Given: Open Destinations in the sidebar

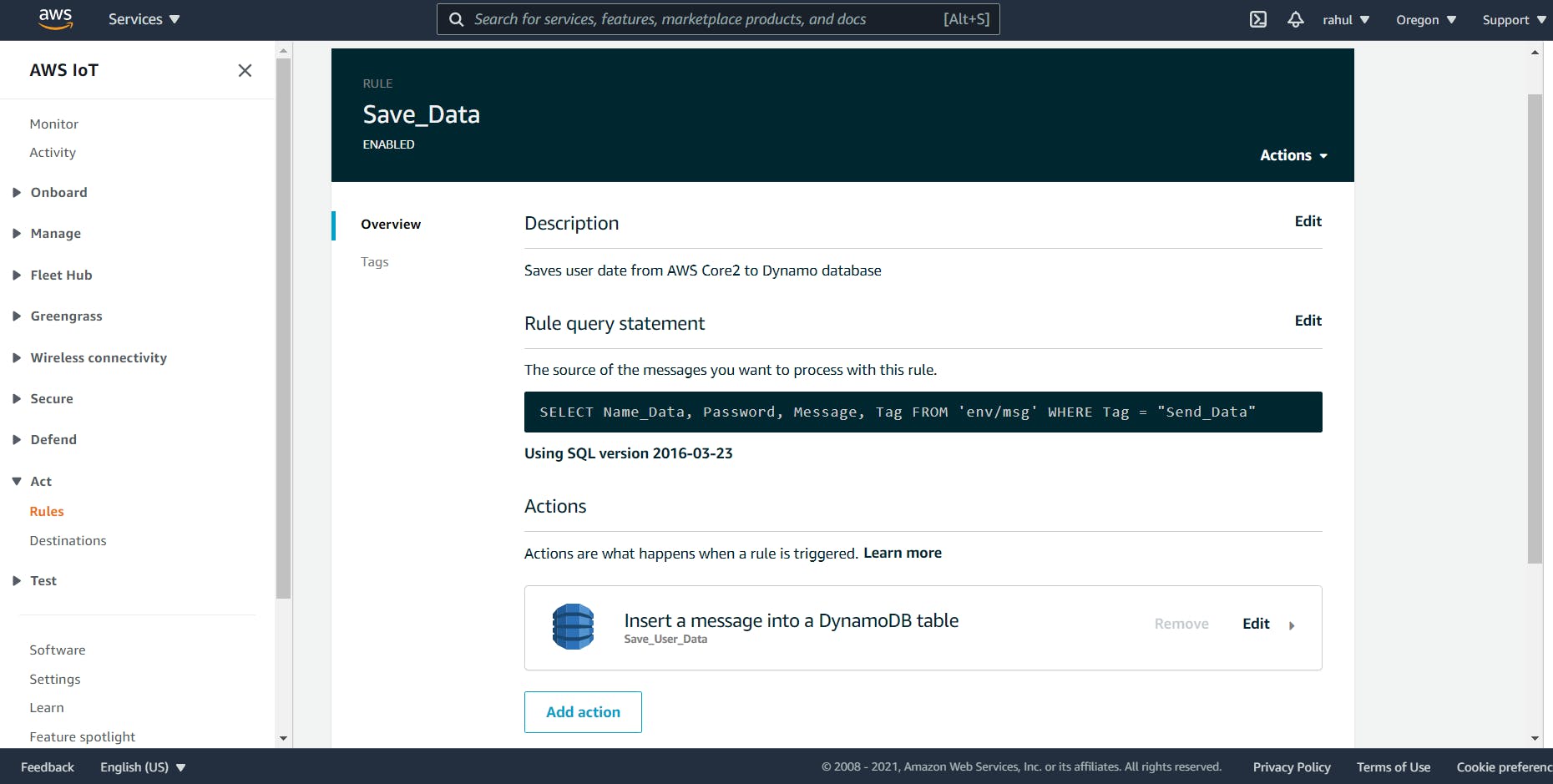Looking at the screenshot, I should point(68,540).
